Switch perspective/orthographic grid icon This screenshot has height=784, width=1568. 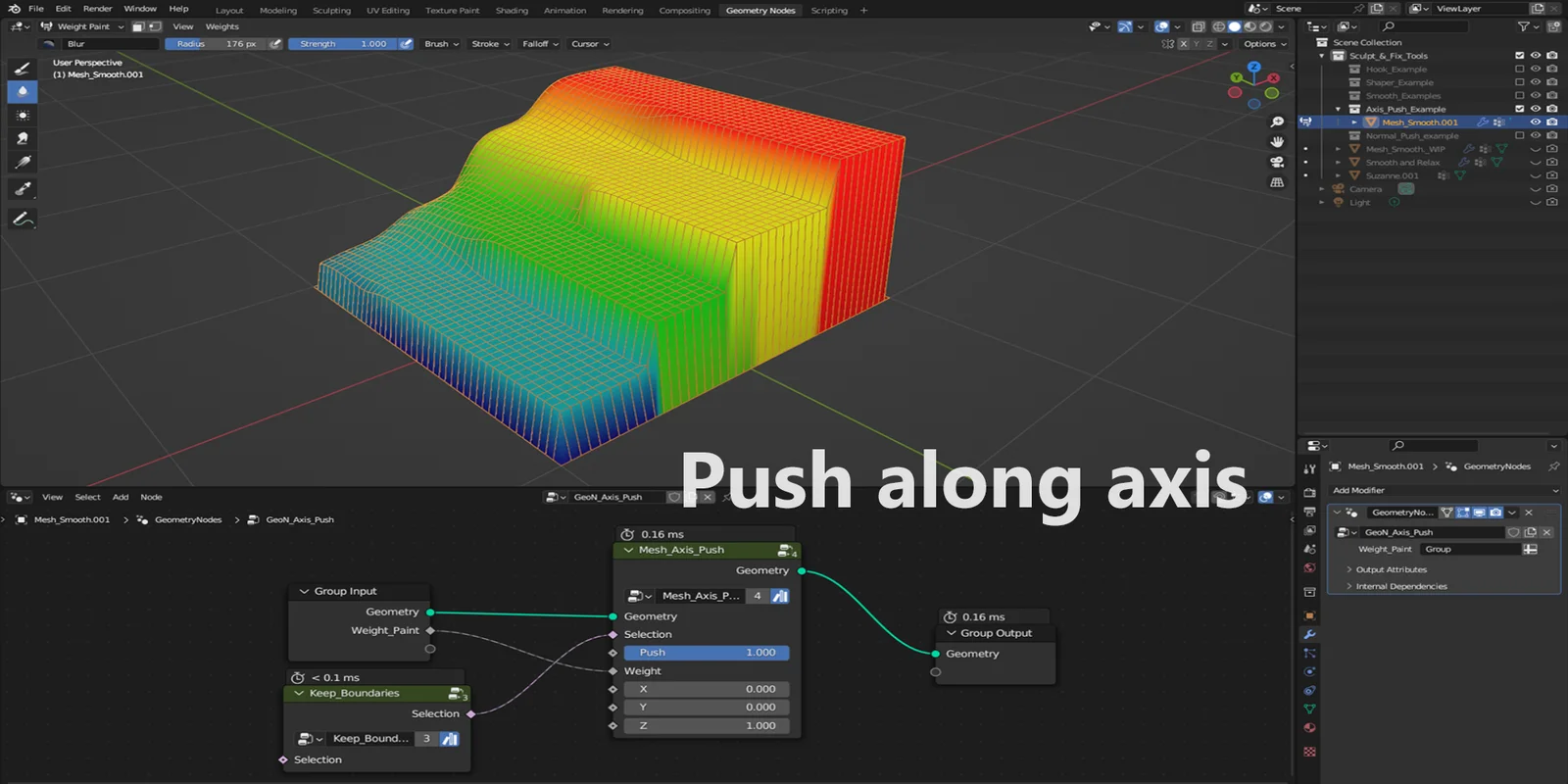1277,182
